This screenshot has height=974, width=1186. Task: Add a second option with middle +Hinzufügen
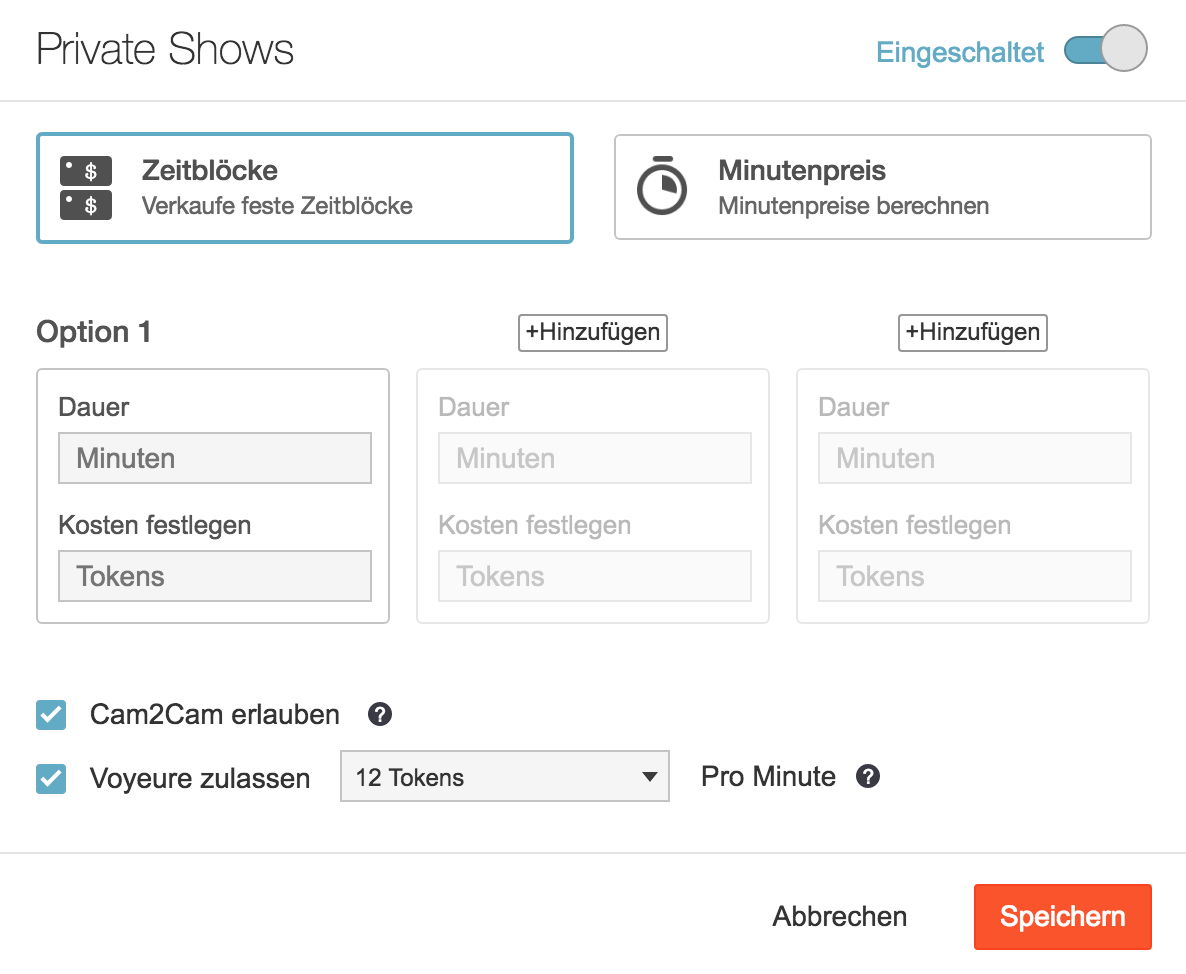[x=592, y=333]
